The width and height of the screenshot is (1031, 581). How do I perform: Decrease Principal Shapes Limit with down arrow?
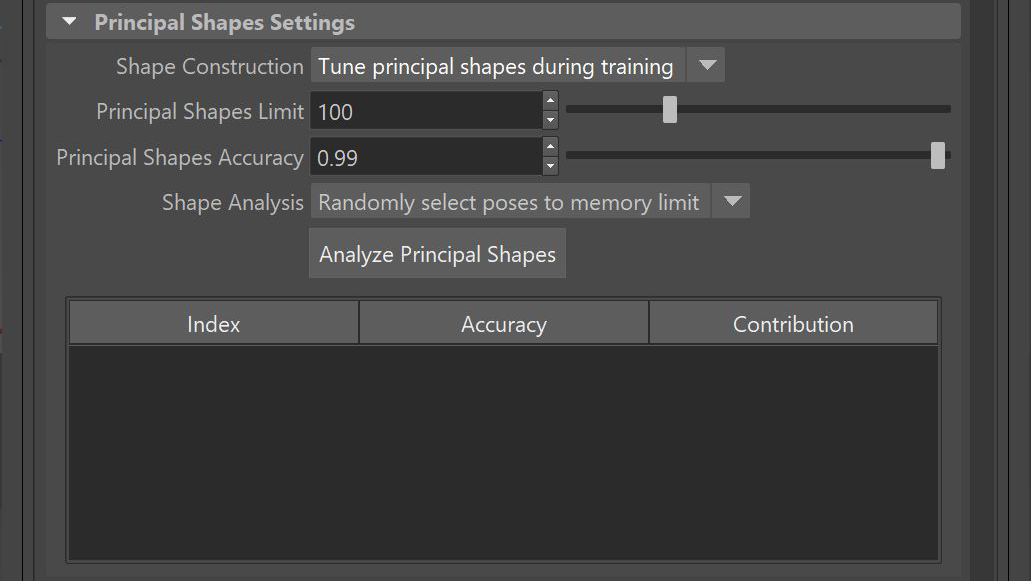(x=549, y=121)
